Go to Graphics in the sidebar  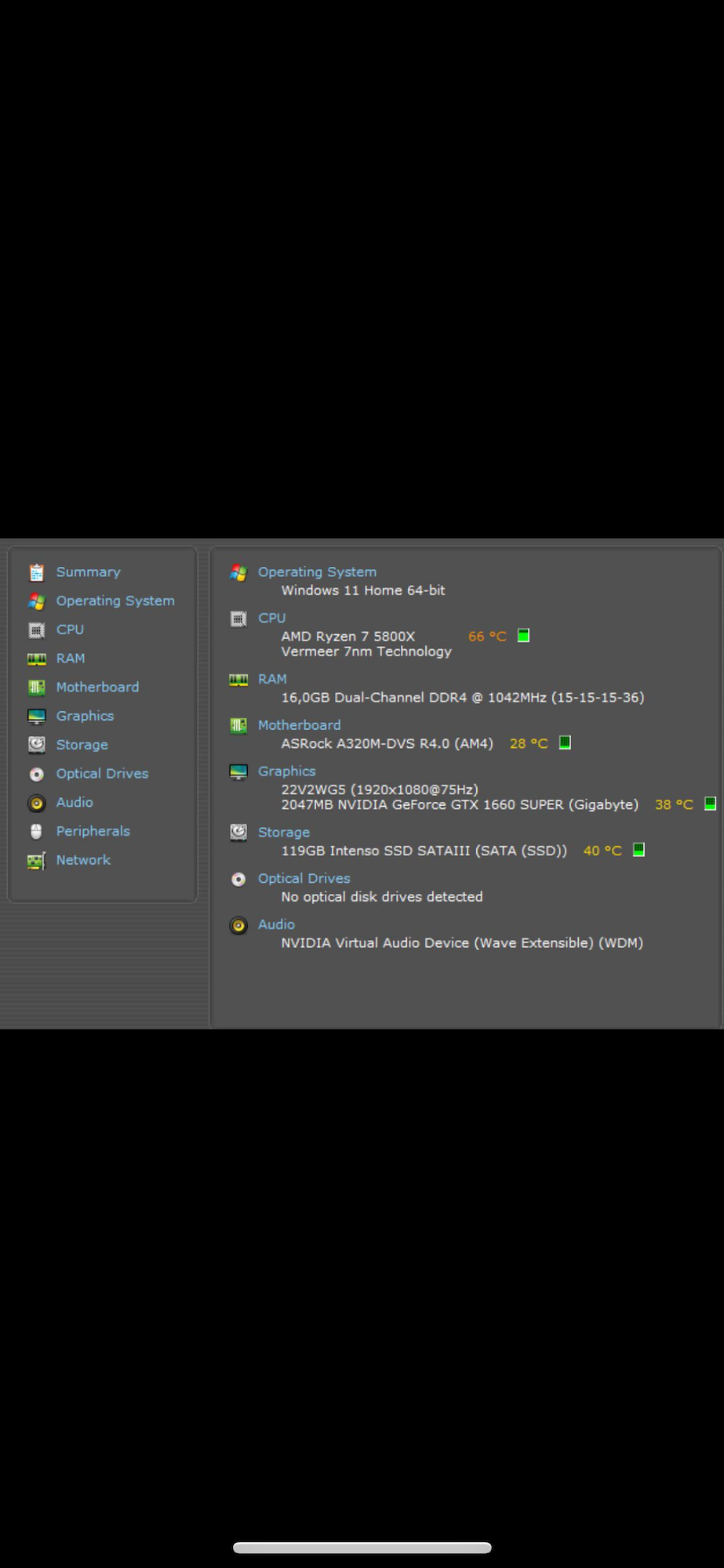(85, 717)
